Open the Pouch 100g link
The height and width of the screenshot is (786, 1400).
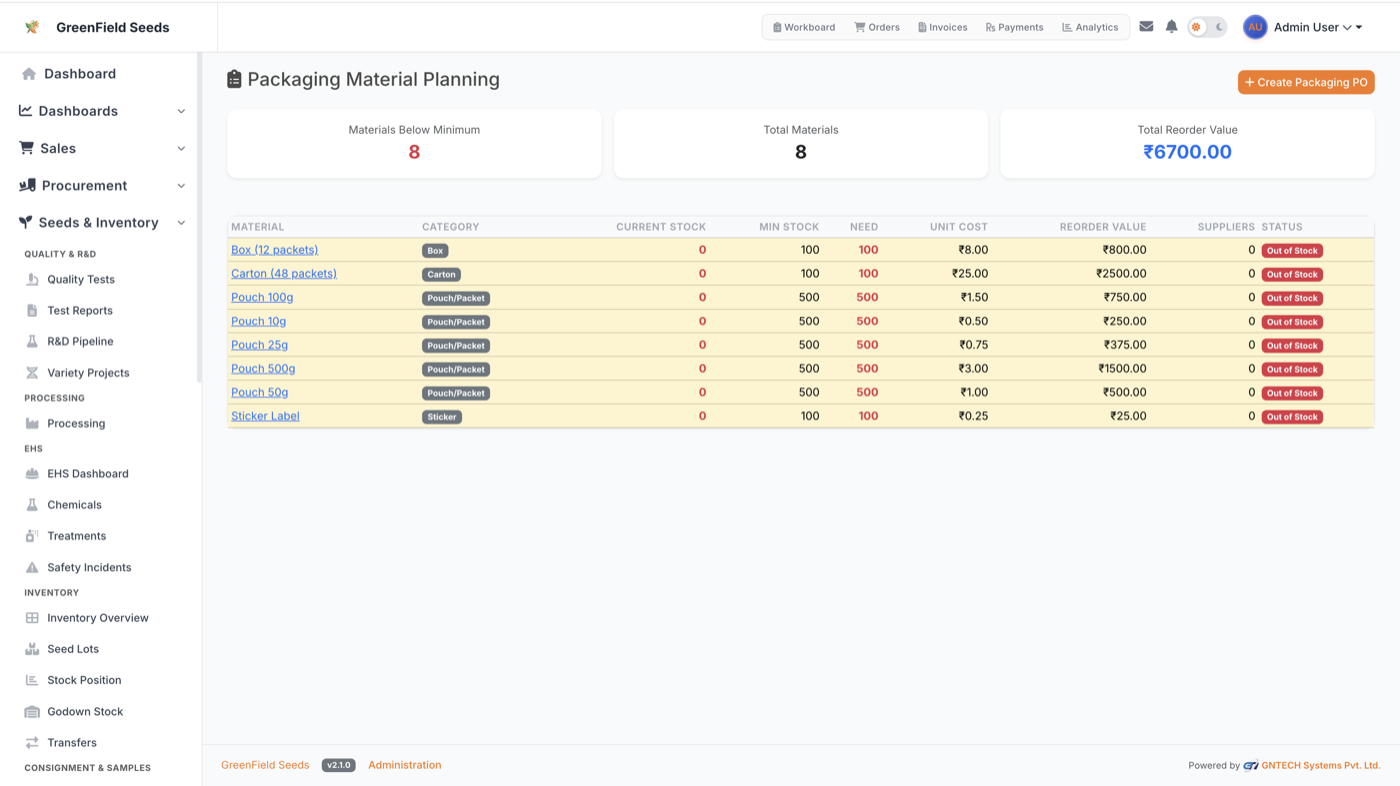coord(262,297)
